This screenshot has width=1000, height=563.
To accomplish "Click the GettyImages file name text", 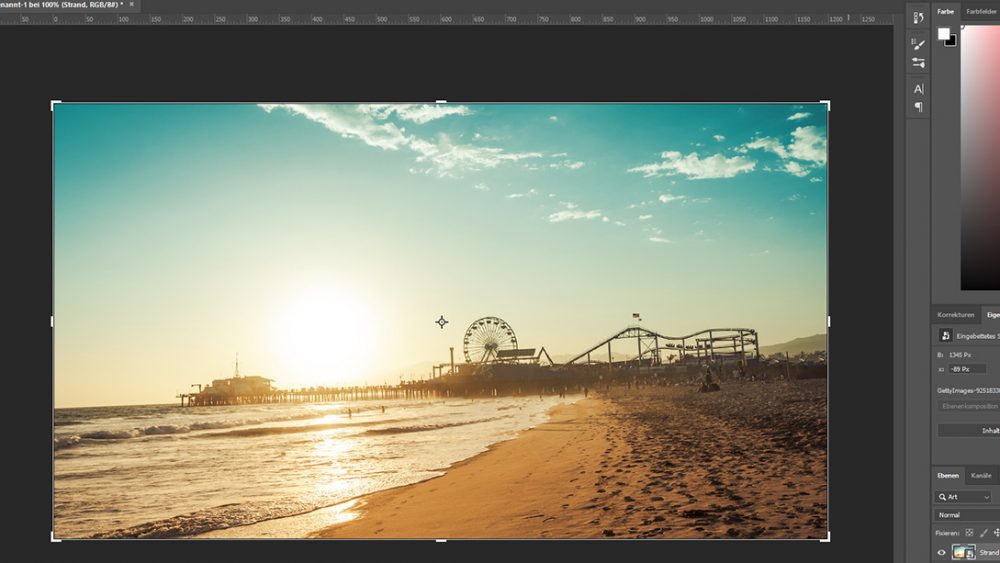I will tap(968, 391).
